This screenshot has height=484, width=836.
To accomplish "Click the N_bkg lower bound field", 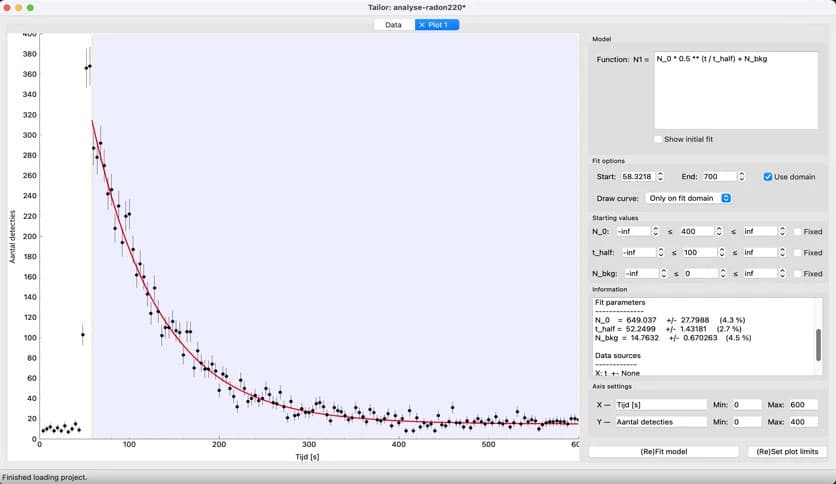I will [641, 273].
